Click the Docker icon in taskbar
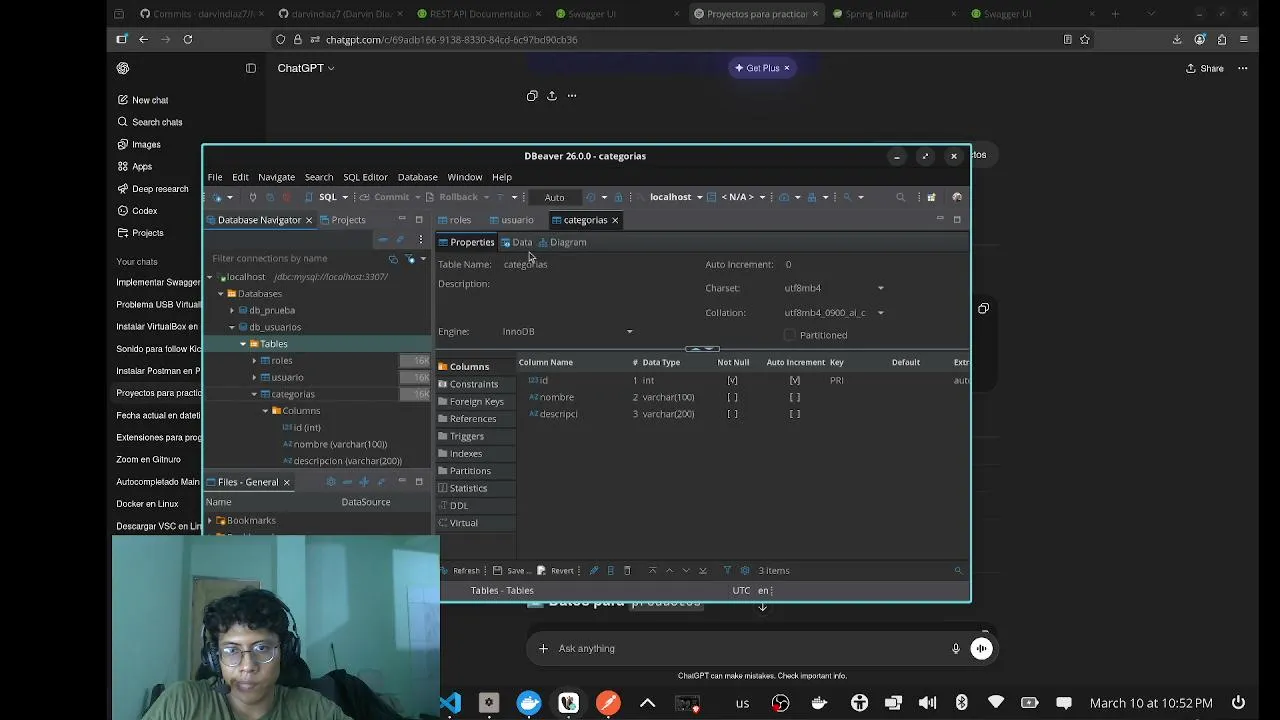The height and width of the screenshot is (720, 1280). click(529, 703)
